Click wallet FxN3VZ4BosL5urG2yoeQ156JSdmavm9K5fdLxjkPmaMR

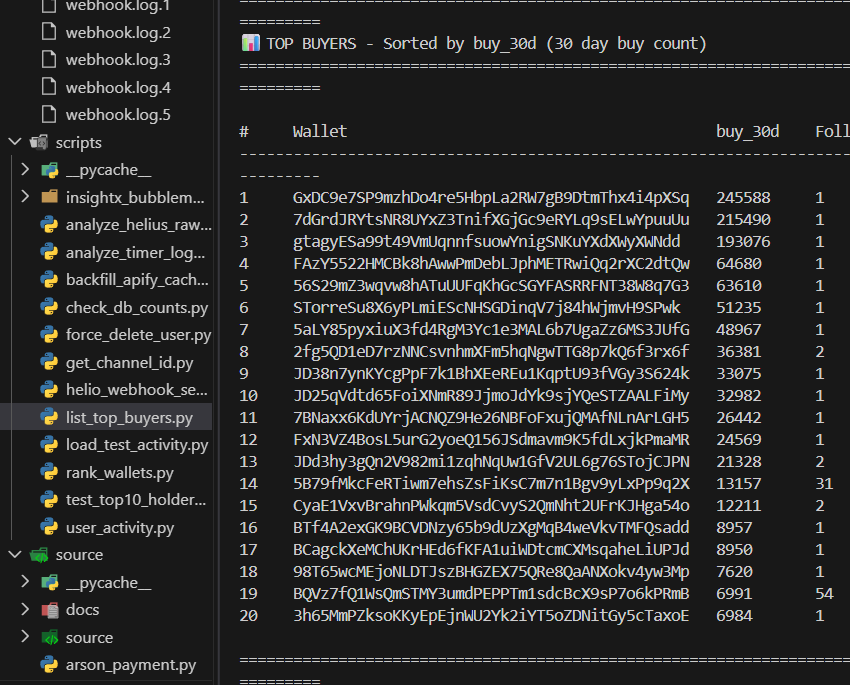coord(491,440)
